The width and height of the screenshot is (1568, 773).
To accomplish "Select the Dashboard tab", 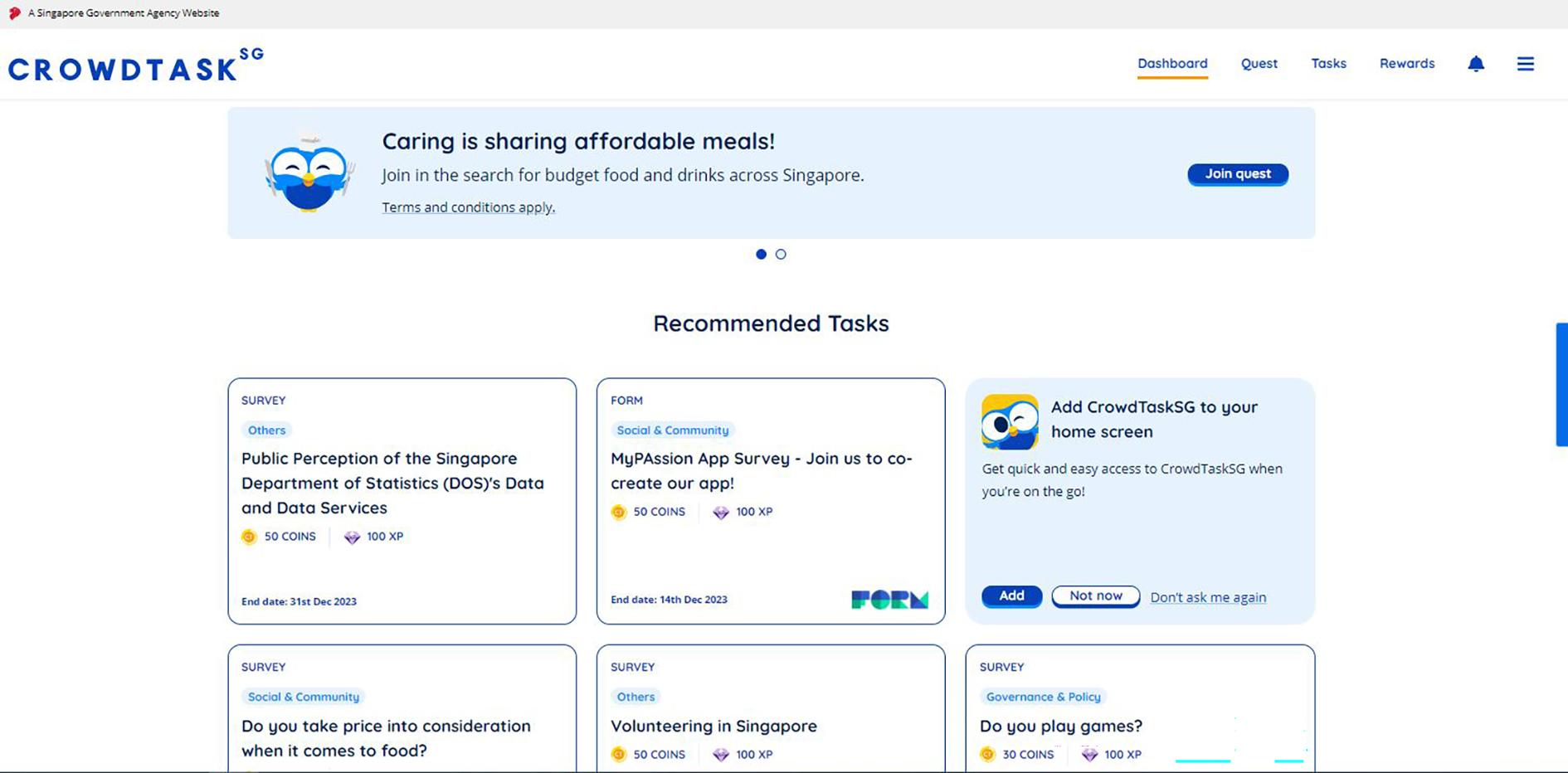I will [1172, 64].
